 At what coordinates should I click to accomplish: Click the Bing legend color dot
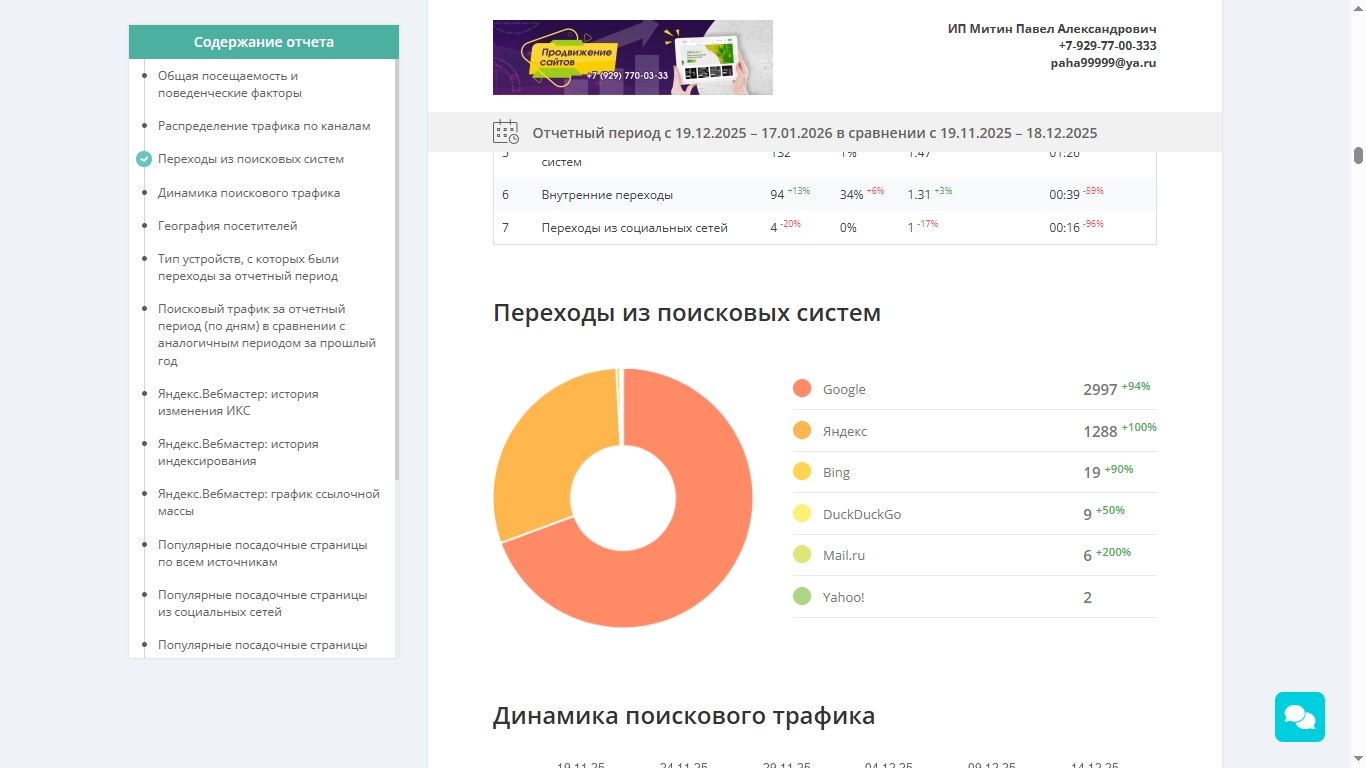coord(802,472)
